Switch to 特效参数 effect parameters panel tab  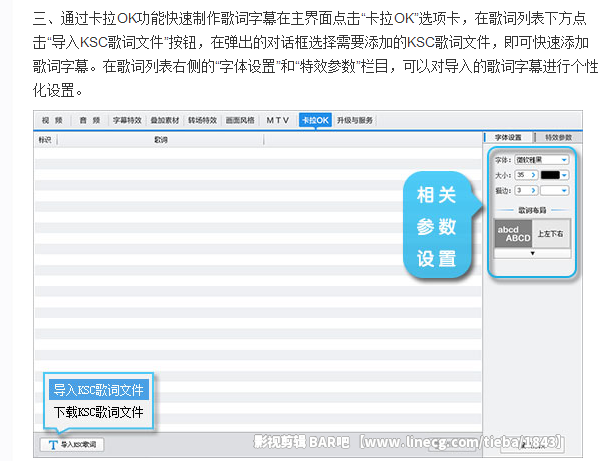coord(558,136)
